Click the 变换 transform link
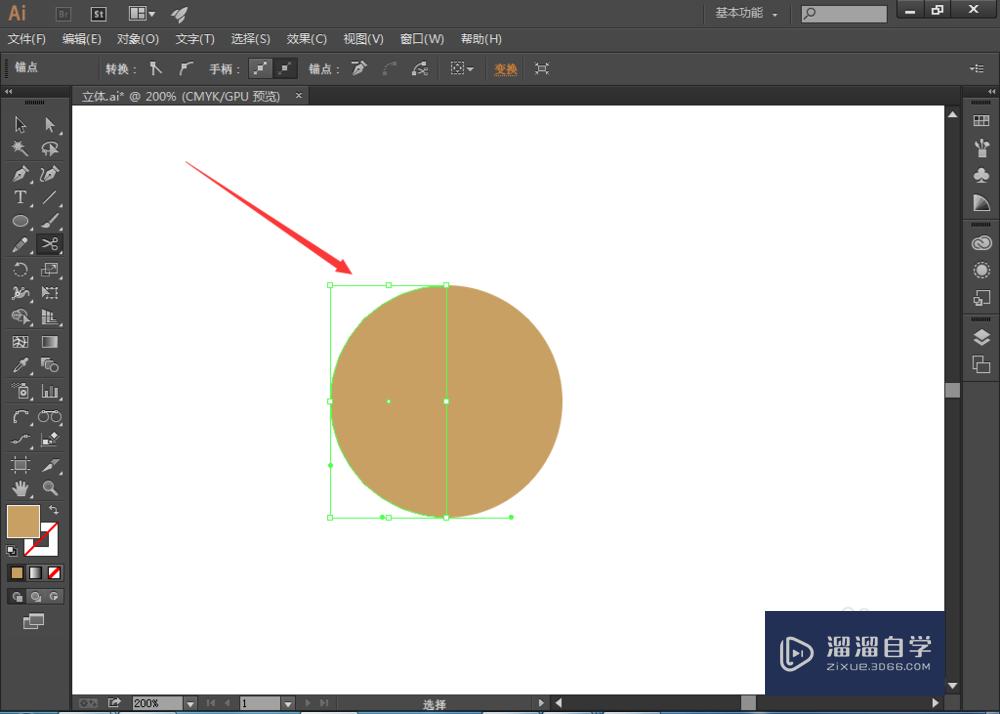The width and height of the screenshot is (1000, 714). (506, 69)
